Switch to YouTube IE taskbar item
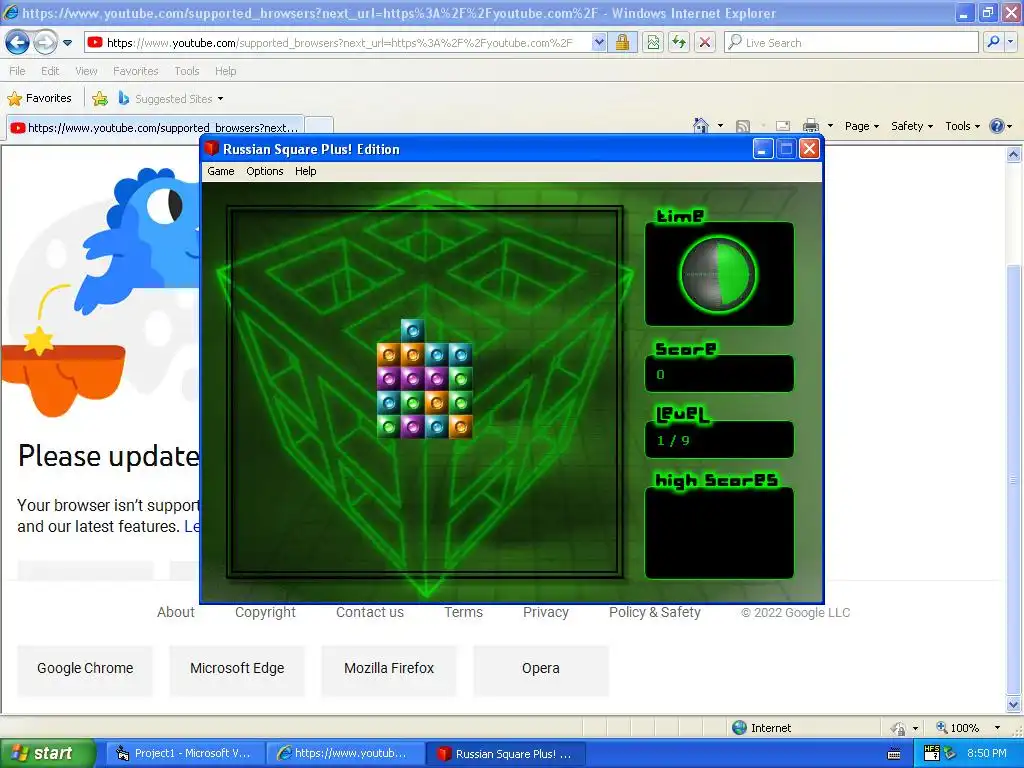The height and width of the screenshot is (768, 1024). pos(345,753)
